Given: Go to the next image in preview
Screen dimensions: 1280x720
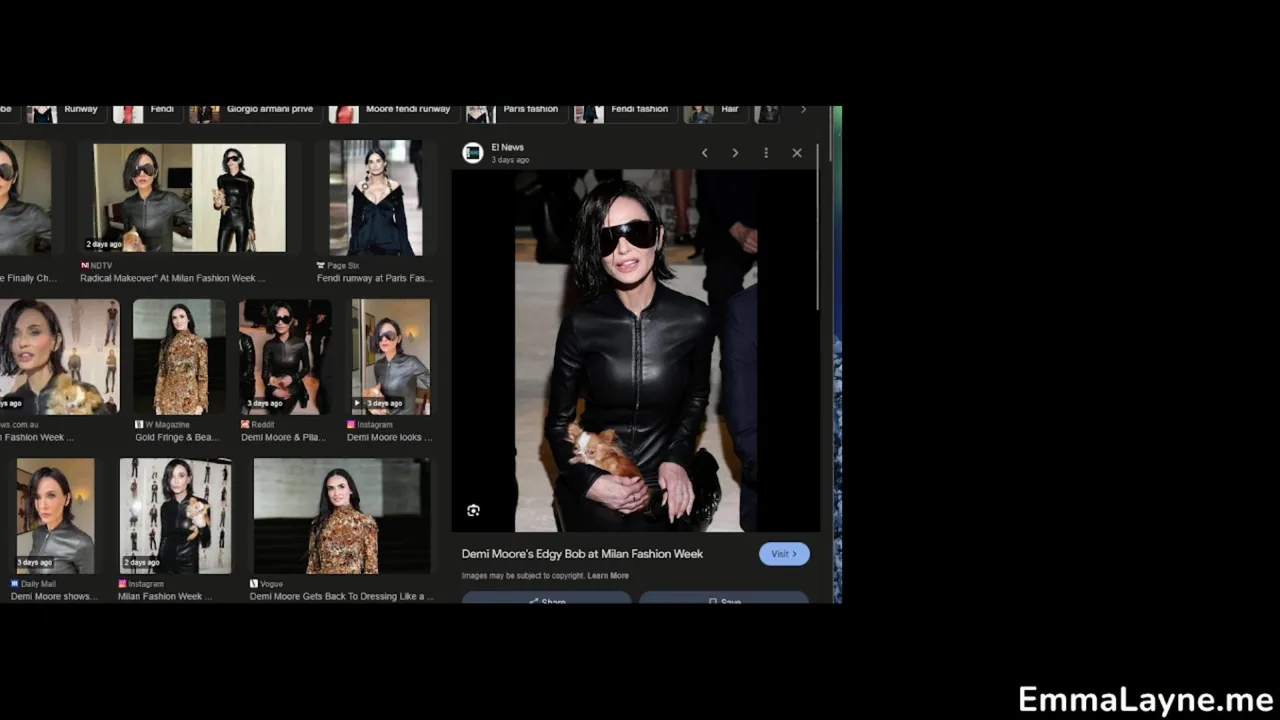Looking at the screenshot, I should pos(735,153).
